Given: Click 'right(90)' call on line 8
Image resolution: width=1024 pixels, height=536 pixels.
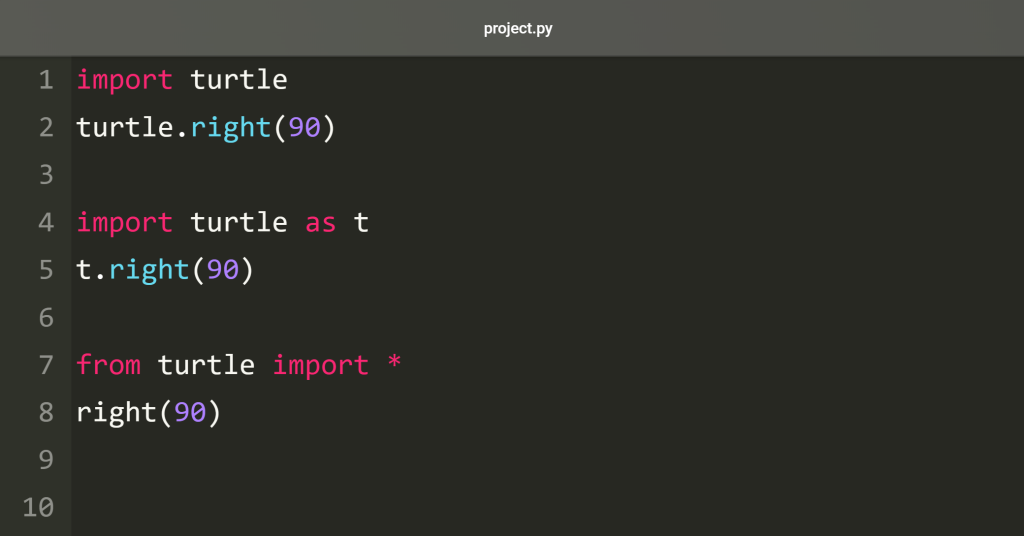Looking at the screenshot, I should (149, 413).
